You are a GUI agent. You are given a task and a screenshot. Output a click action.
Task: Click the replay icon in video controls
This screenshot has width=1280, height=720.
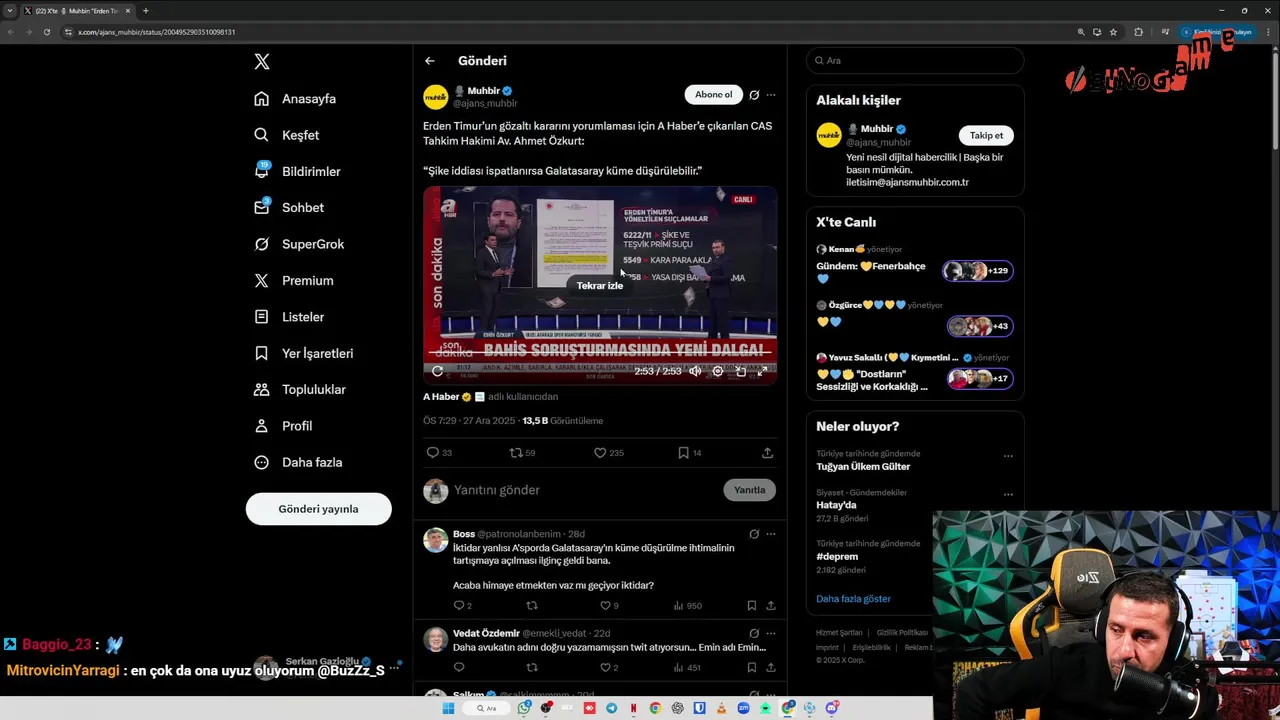pyautogui.click(x=437, y=371)
